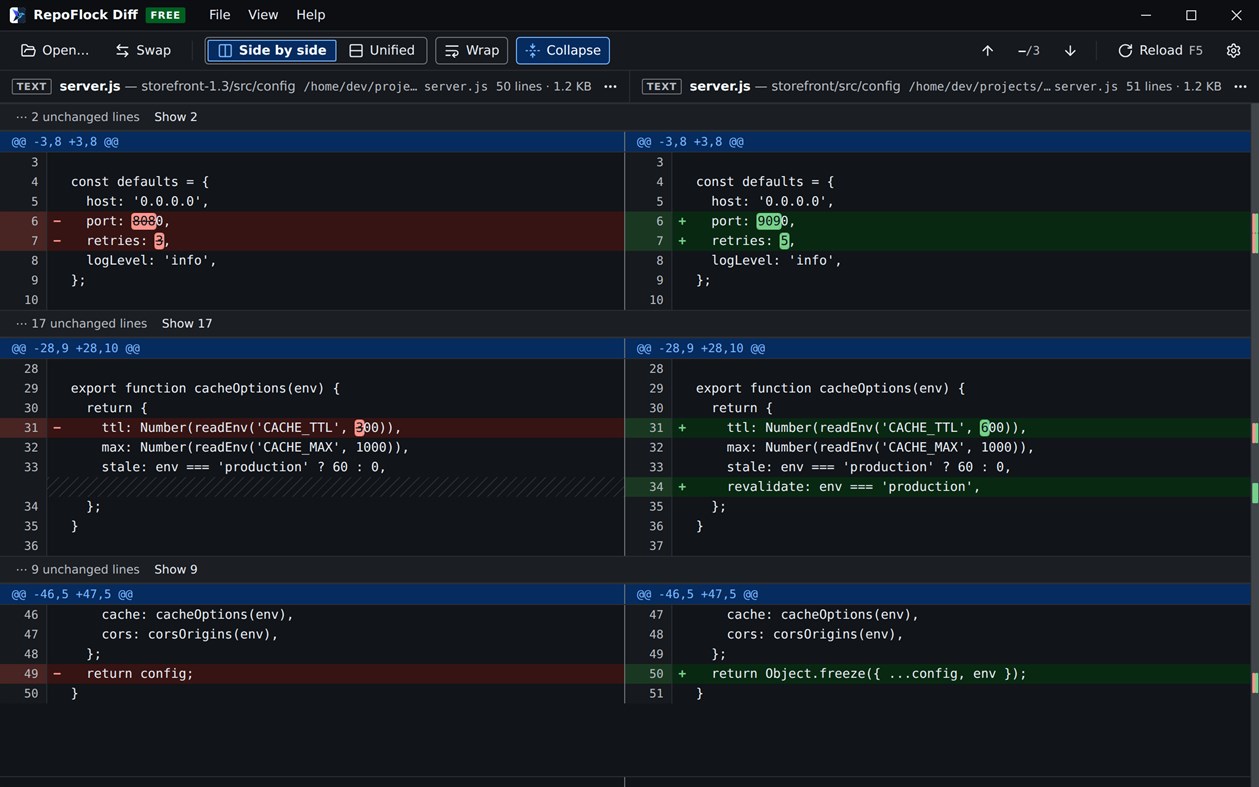Image resolution: width=1259 pixels, height=787 pixels.
Task: Click the right-edge scrollbar change marker near line 34
Action: [x=1255, y=492]
